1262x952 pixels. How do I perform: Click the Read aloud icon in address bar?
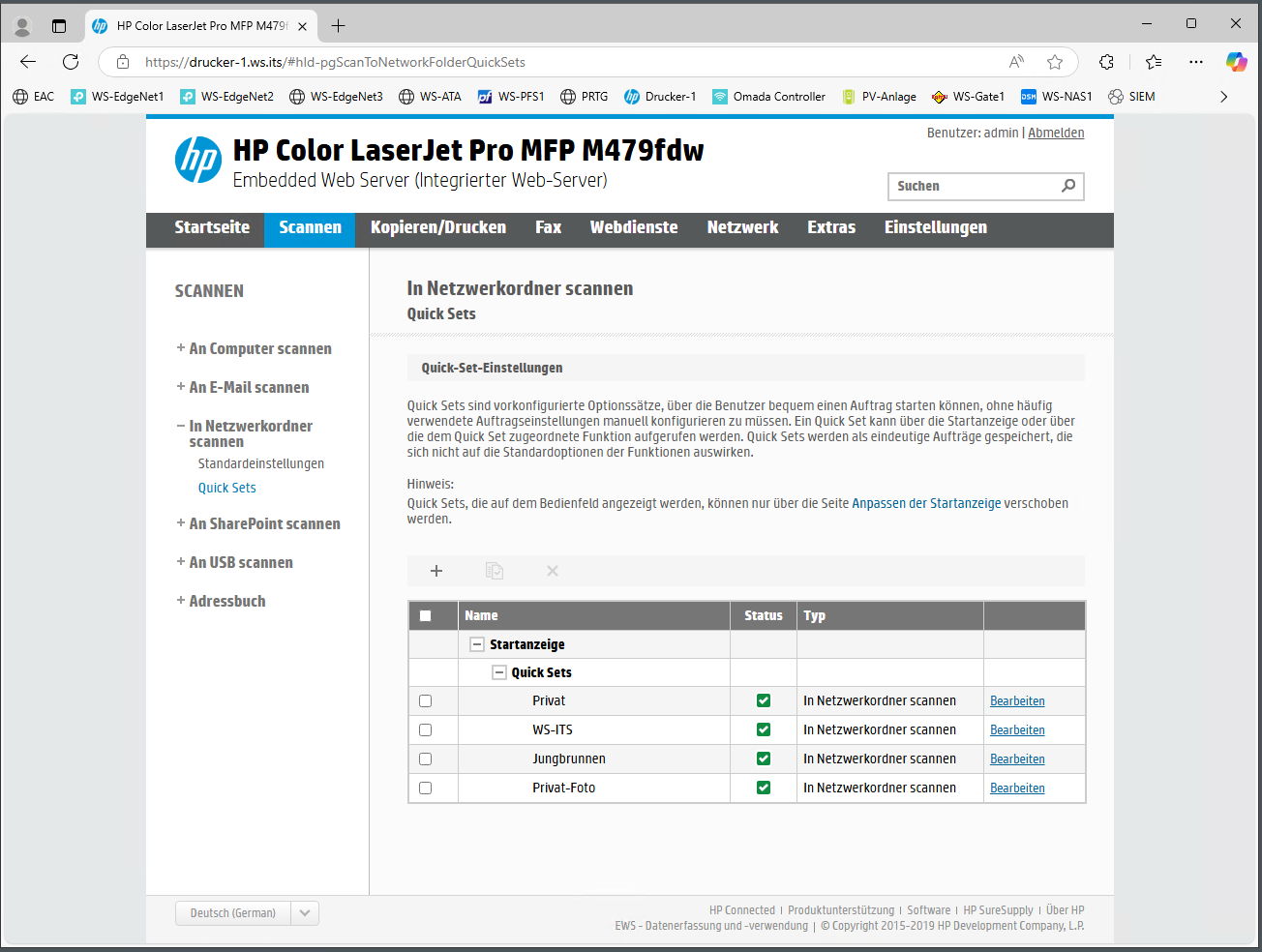(1016, 62)
